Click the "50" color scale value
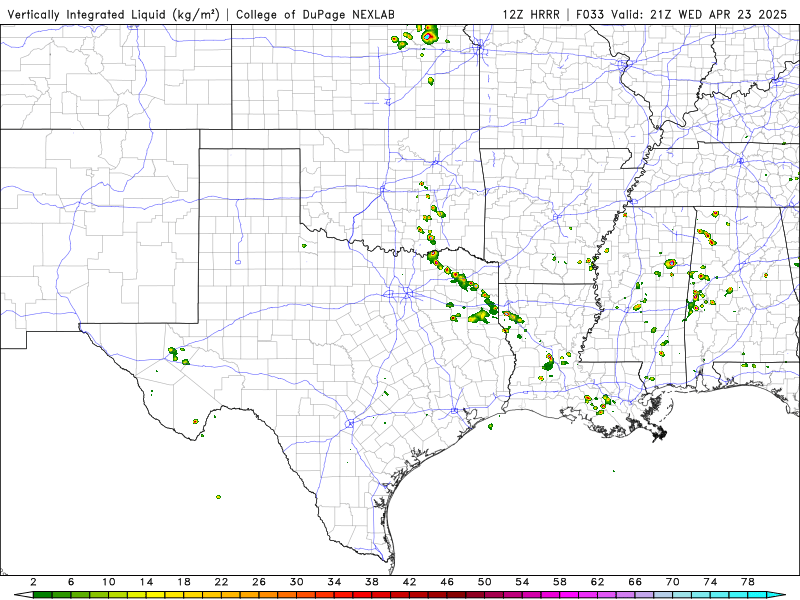Screen dimensions: 800x600 point(485,582)
